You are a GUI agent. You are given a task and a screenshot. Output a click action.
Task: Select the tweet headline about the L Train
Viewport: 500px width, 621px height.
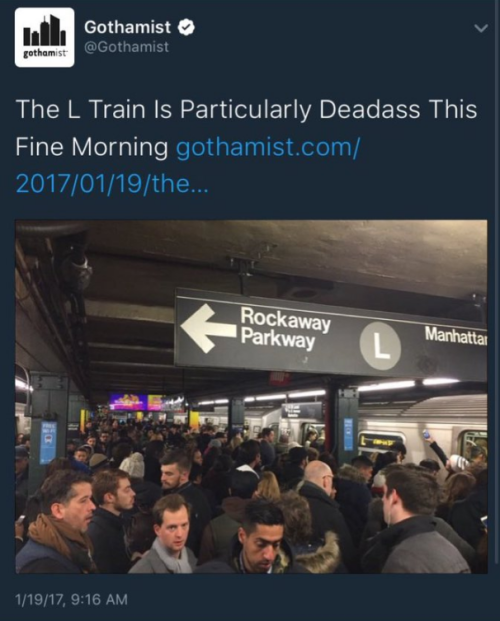point(246,128)
